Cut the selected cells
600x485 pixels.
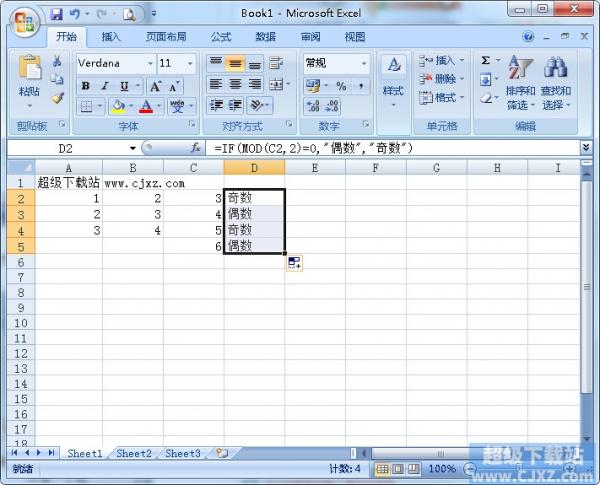pyautogui.click(x=57, y=61)
